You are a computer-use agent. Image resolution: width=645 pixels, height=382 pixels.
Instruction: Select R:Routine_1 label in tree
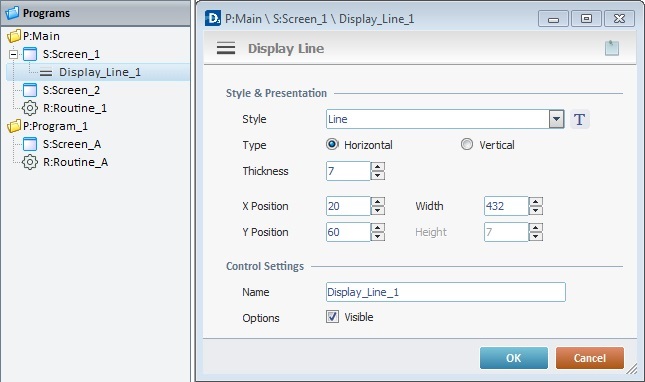point(75,108)
